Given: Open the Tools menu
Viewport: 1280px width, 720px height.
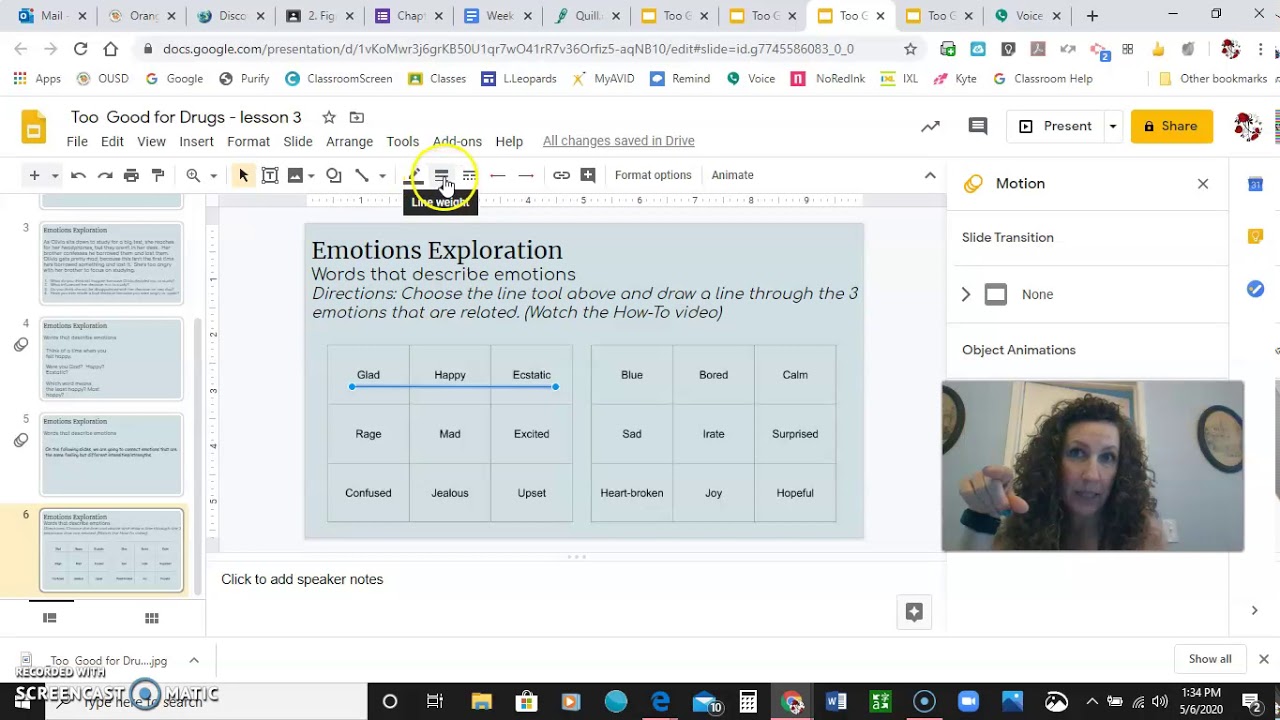Looking at the screenshot, I should [402, 141].
